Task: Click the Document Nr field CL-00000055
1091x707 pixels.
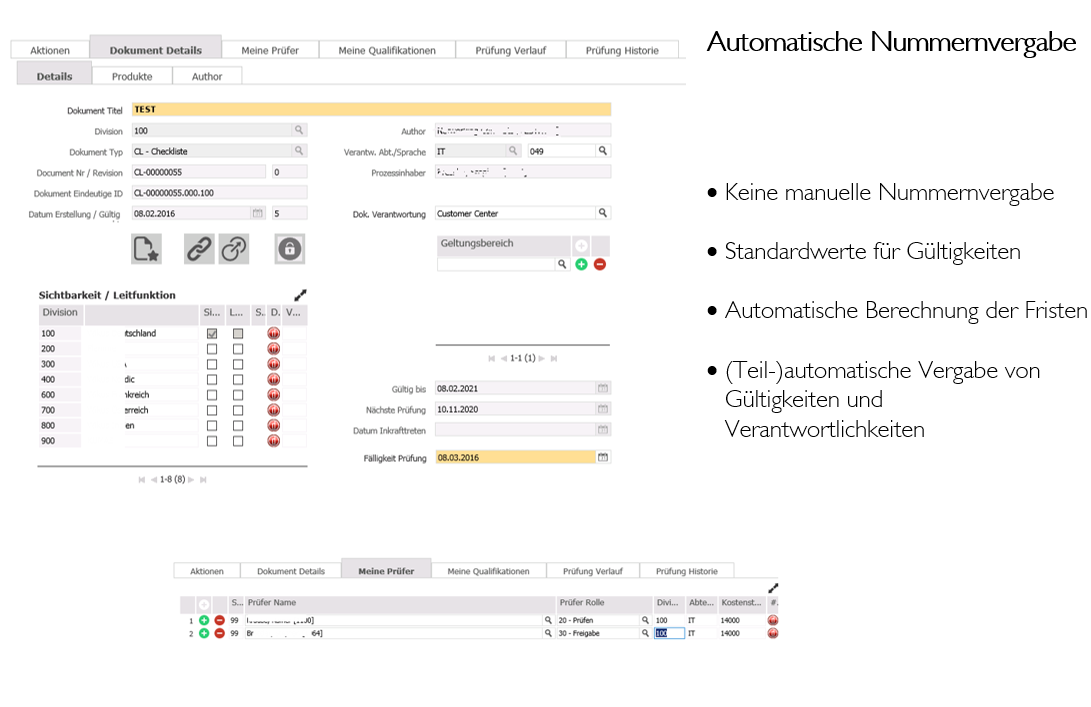Action: [x=198, y=172]
